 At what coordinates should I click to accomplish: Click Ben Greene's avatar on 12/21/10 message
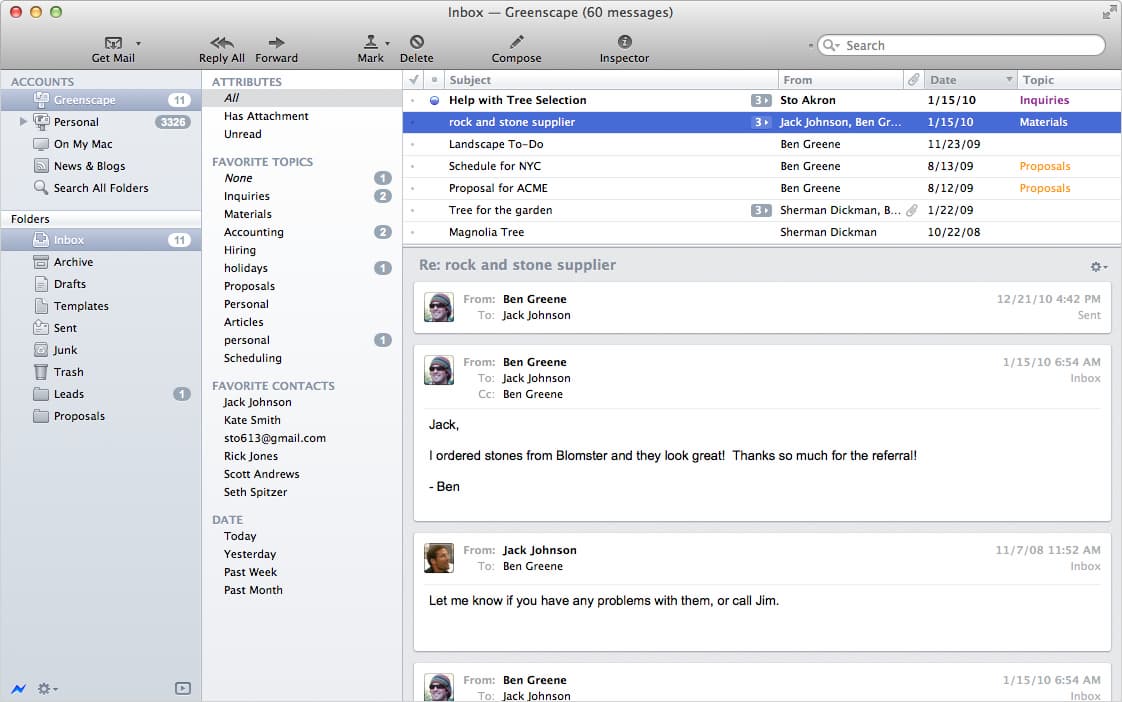pyautogui.click(x=439, y=307)
